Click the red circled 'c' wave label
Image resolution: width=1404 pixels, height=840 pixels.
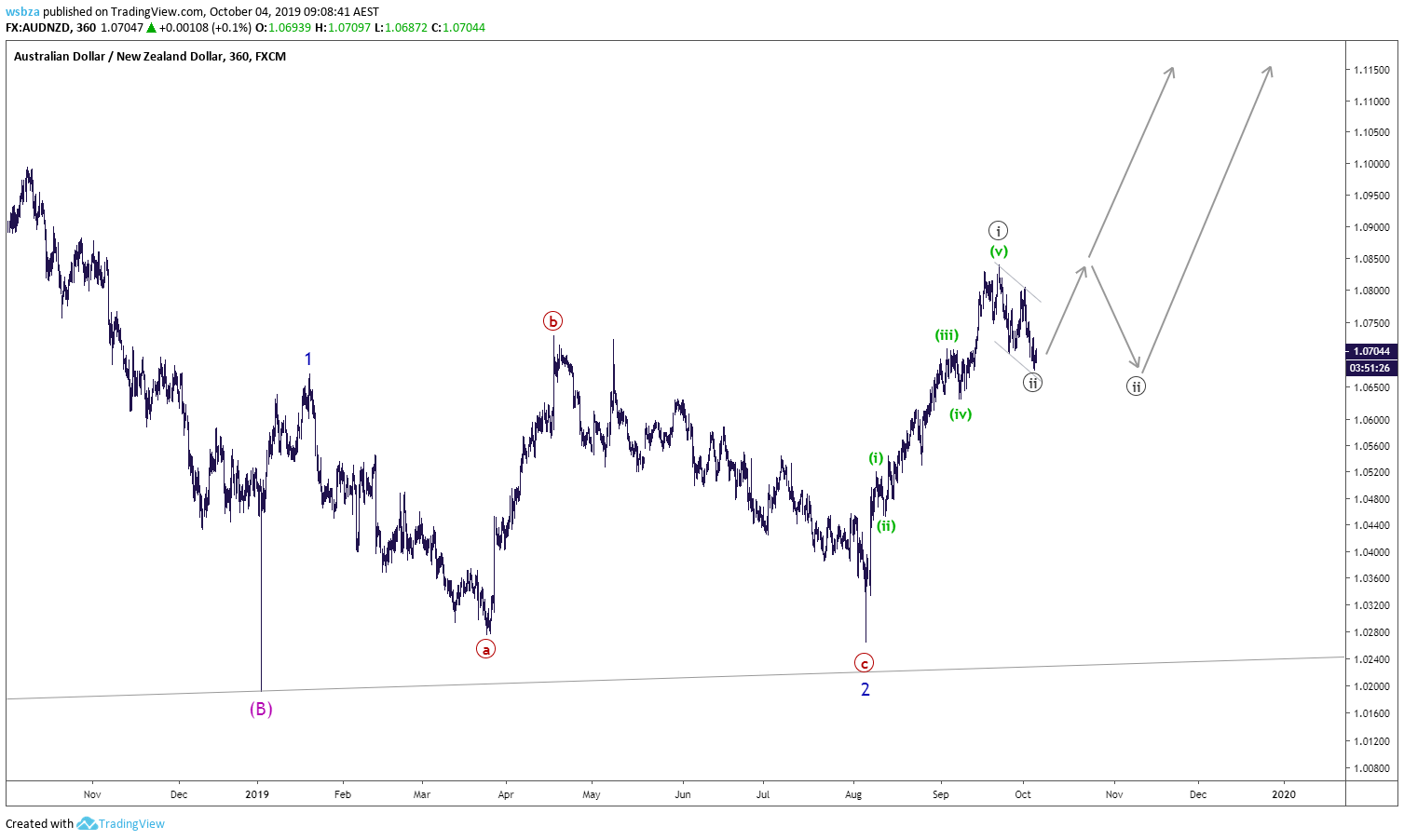pos(865,663)
